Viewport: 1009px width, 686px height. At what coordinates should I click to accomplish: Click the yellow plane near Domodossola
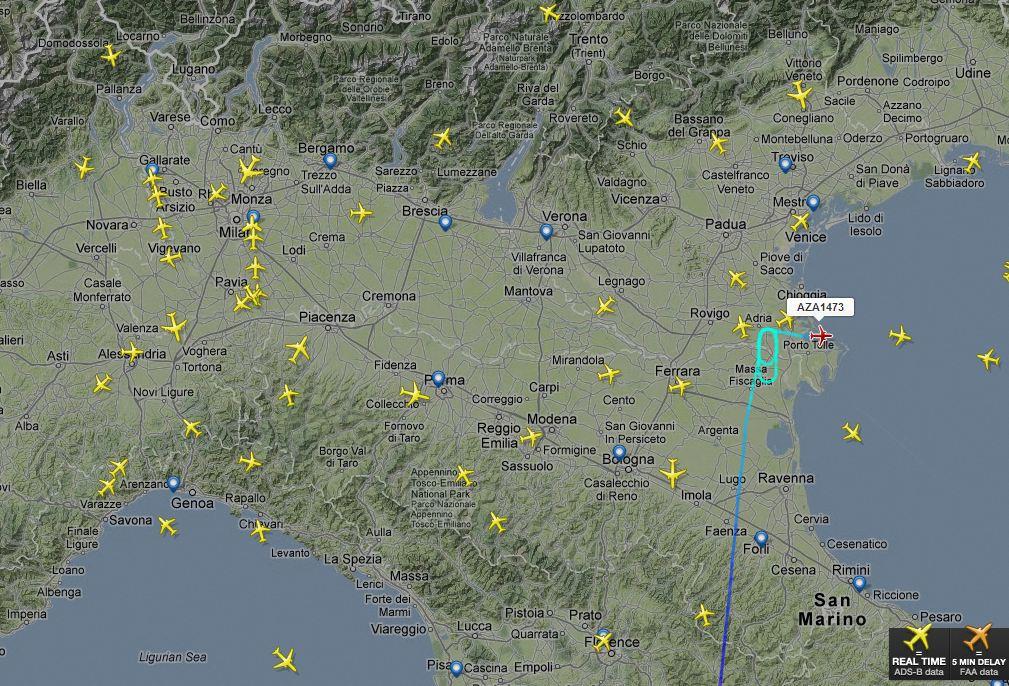pyautogui.click(x=111, y=55)
